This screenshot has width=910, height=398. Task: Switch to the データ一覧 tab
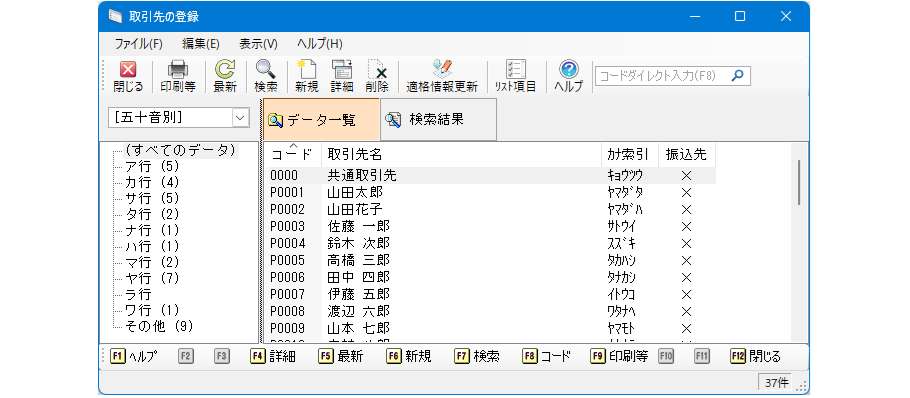[321, 120]
